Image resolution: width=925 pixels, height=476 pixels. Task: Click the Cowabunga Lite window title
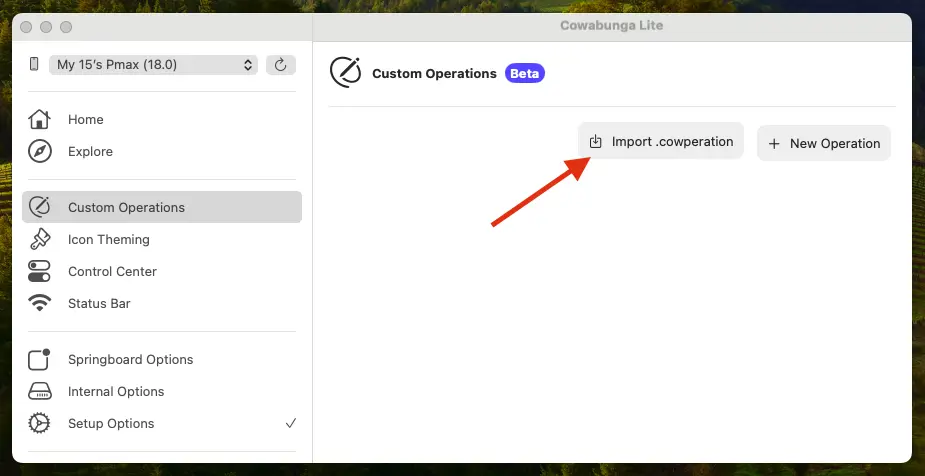click(612, 26)
